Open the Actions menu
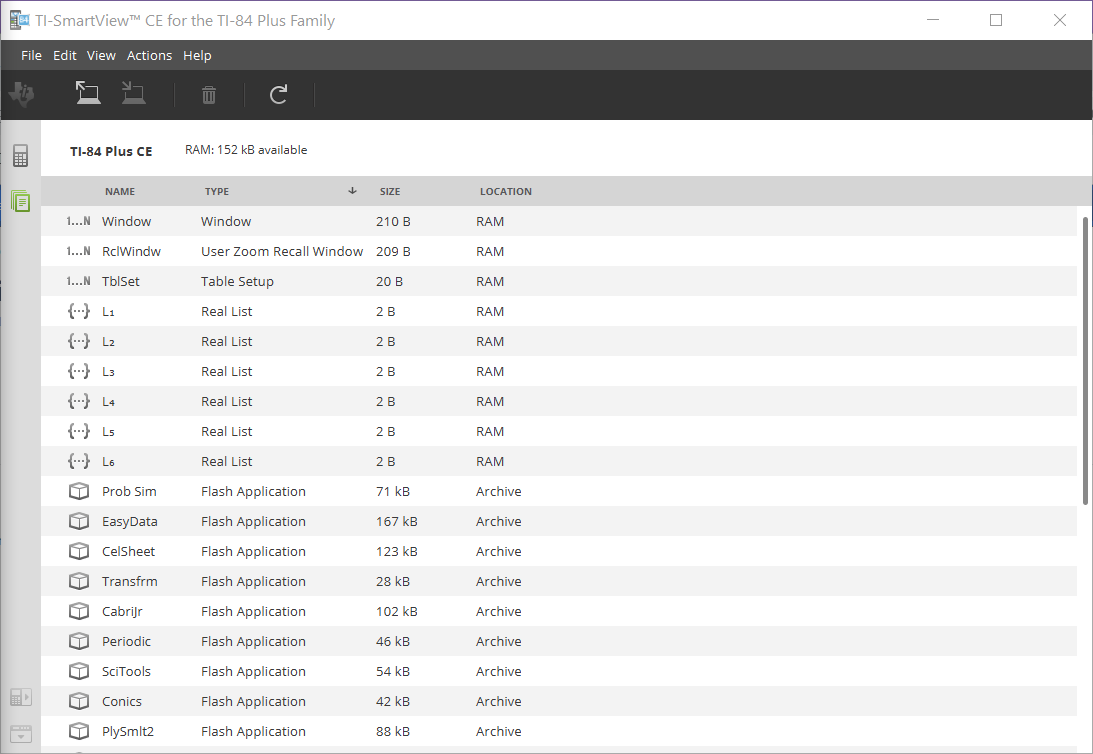 [149, 55]
